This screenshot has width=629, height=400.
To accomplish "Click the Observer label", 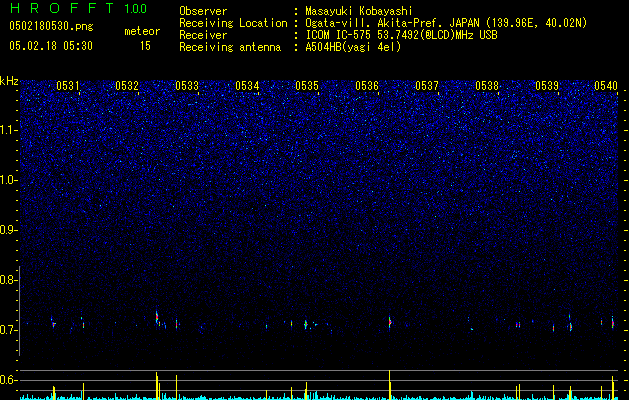I will coord(203,11).
